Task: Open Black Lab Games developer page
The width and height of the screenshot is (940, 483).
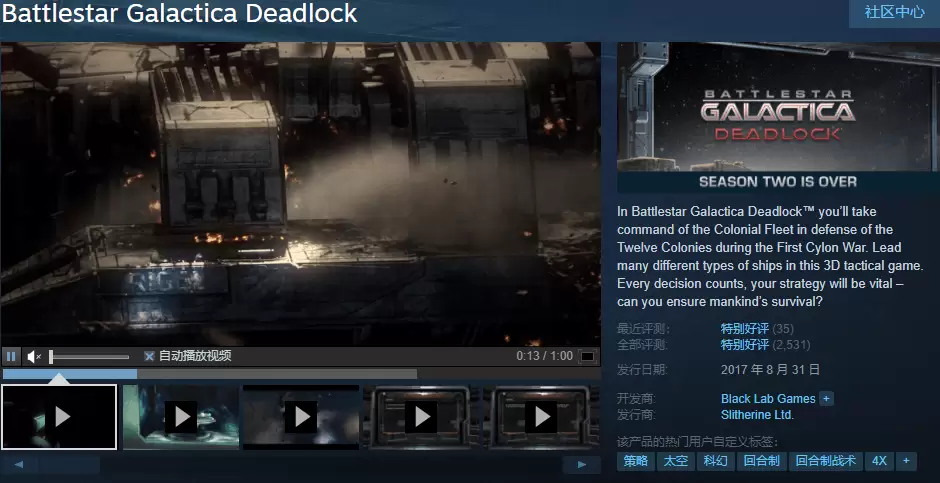Action: 768,399
